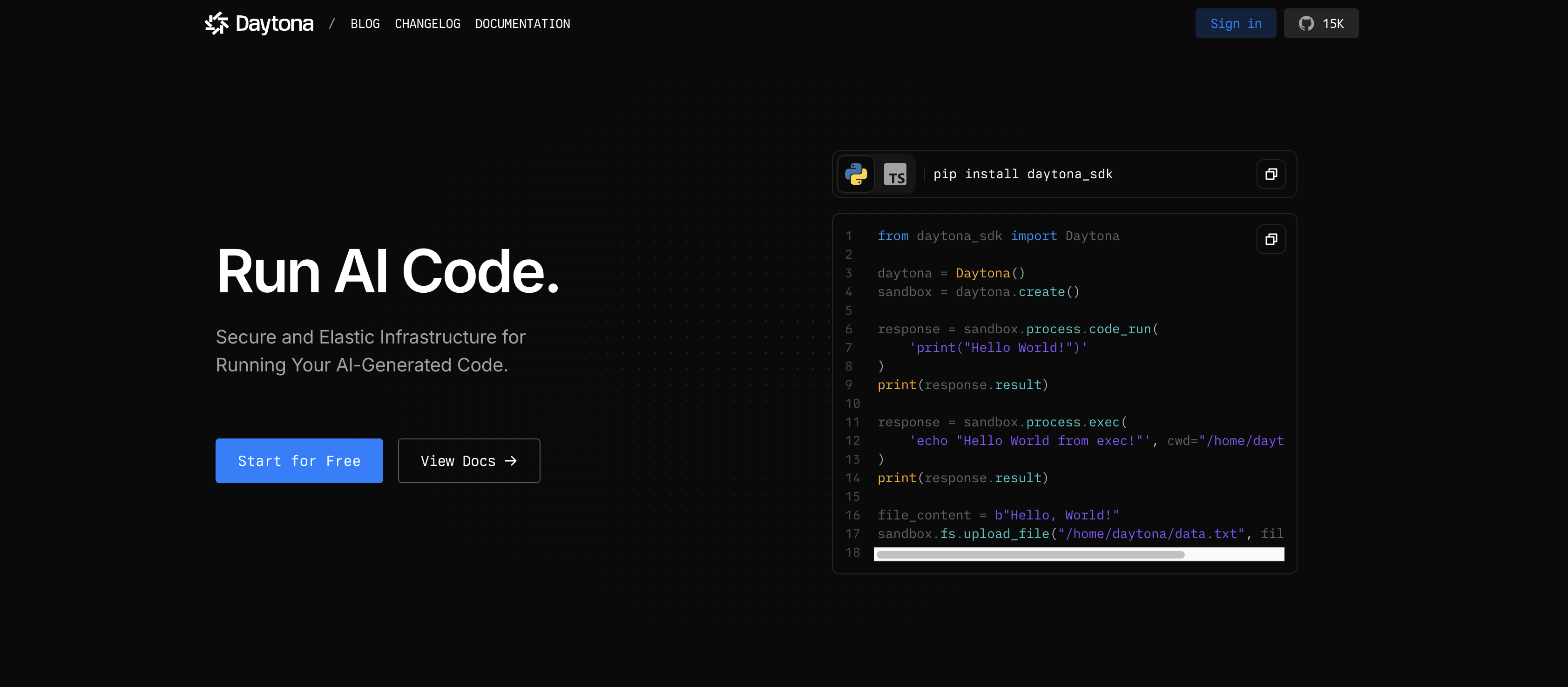Viewport: 1568px width, 687px height.
Task: Open the Changelog page
Action: [x=427, y=24]
